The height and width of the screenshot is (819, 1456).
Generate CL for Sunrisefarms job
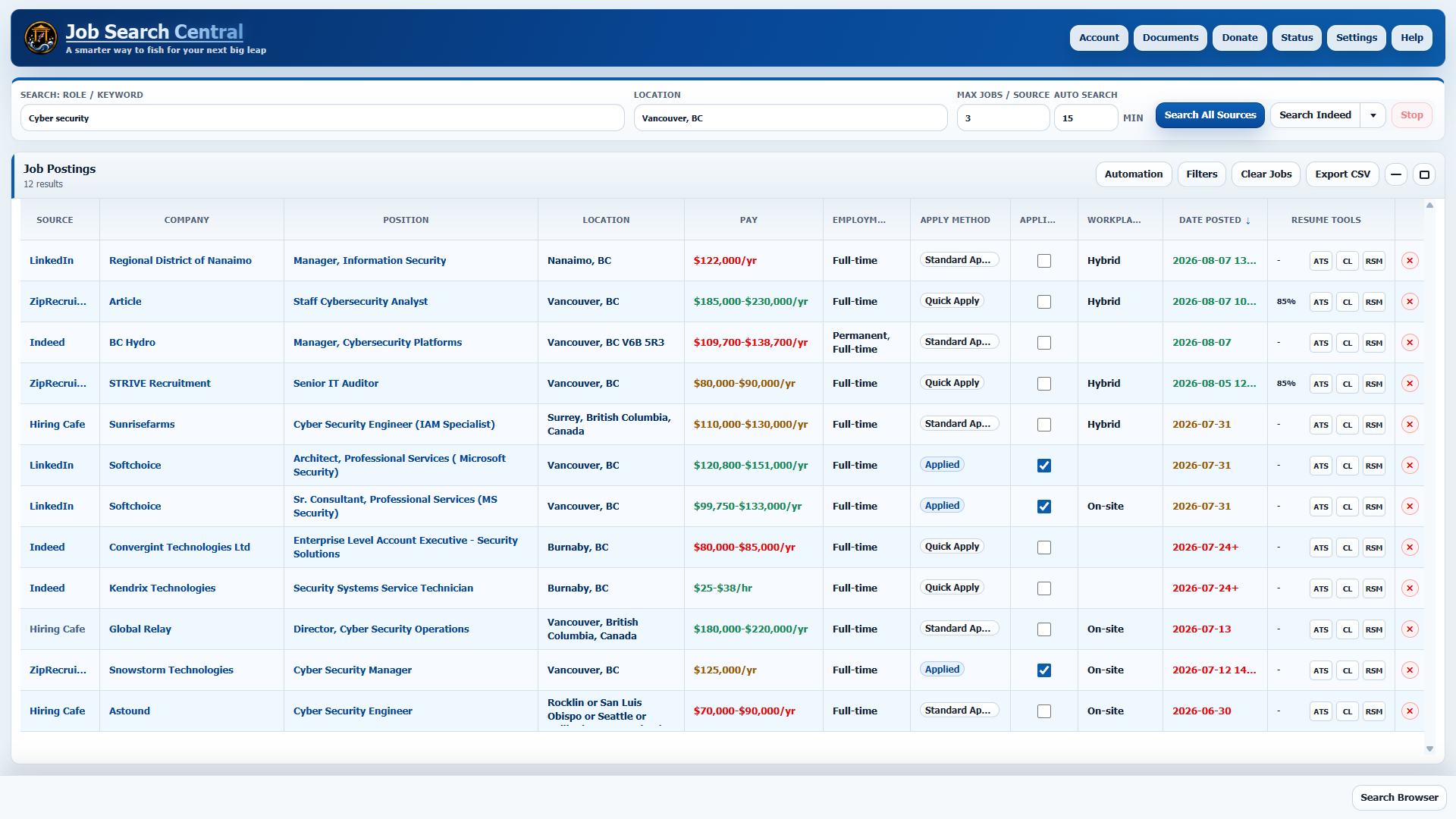coord(1348,425)
